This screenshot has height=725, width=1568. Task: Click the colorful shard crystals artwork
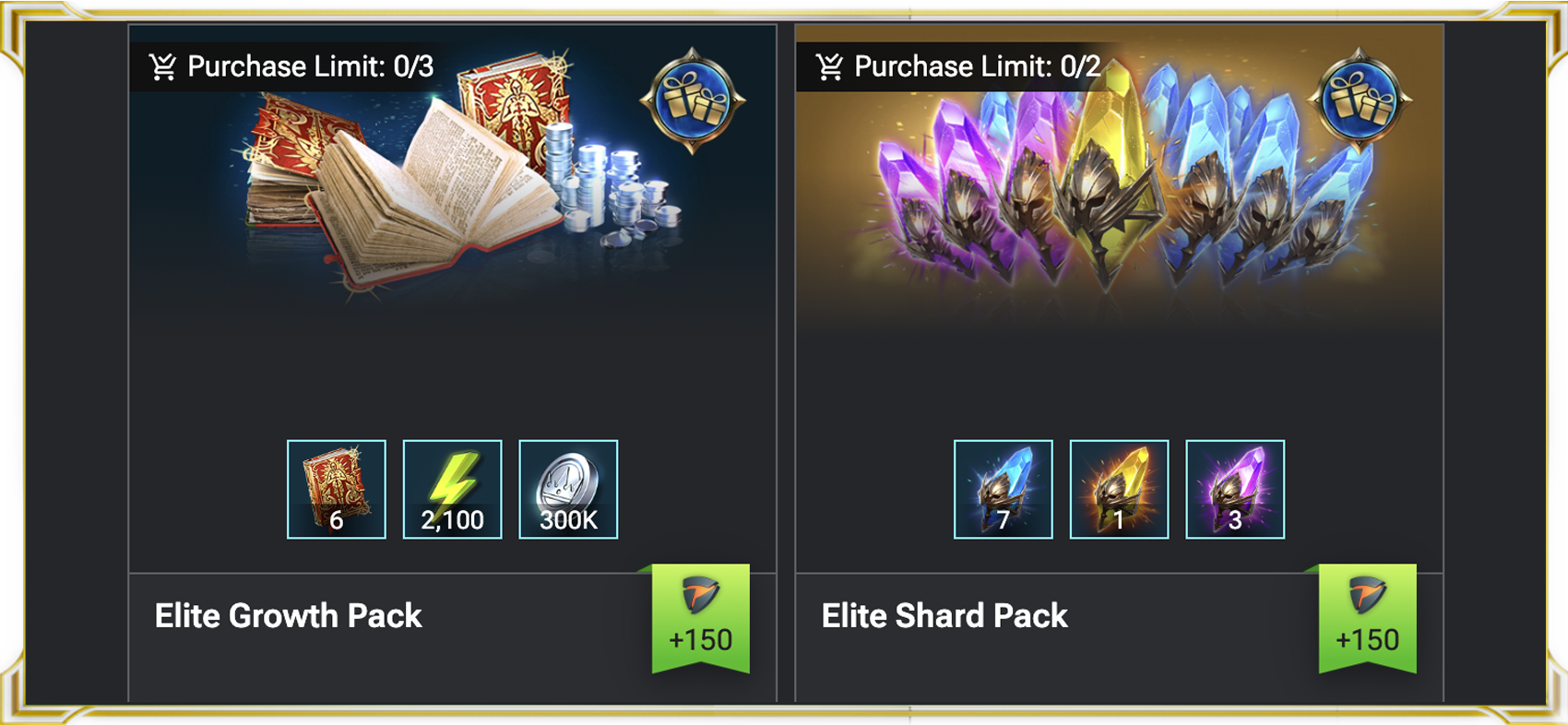[1119, 180]
